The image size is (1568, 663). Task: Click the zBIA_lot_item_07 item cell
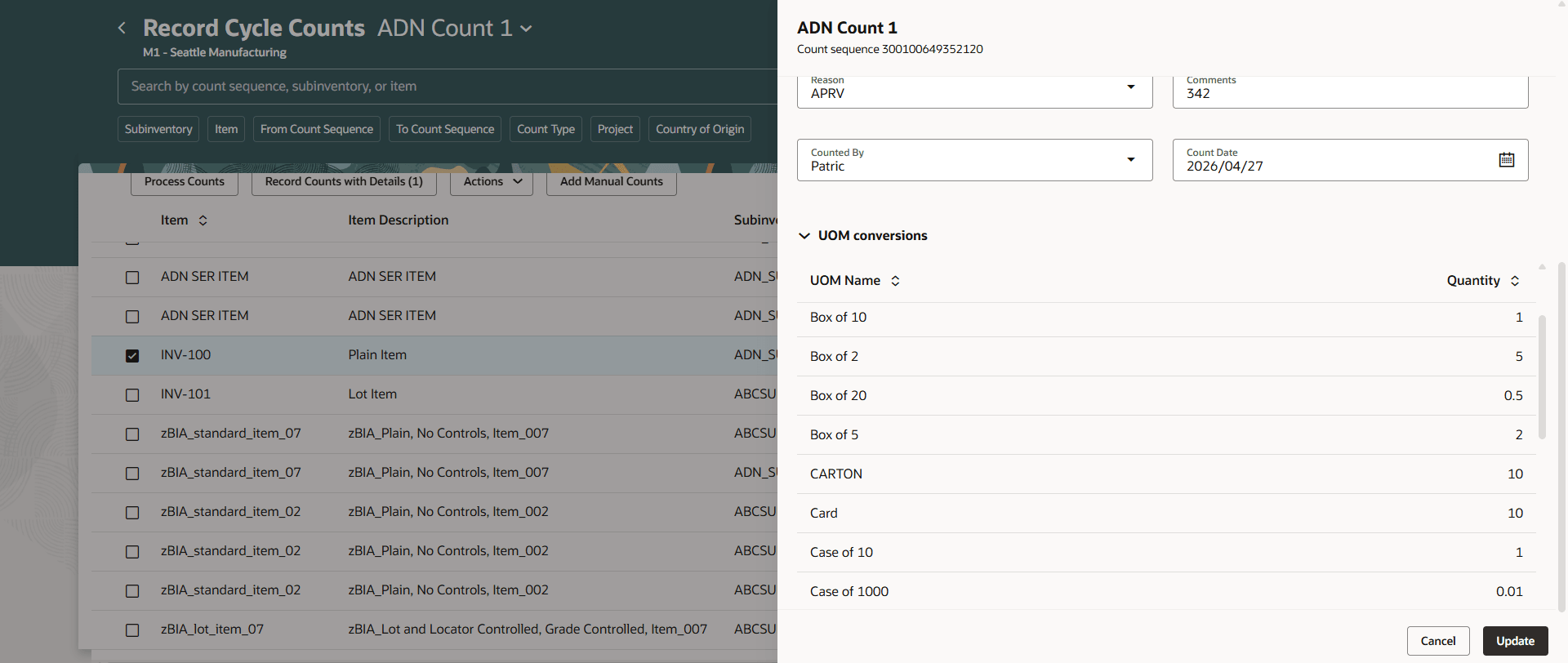[212, 630]
